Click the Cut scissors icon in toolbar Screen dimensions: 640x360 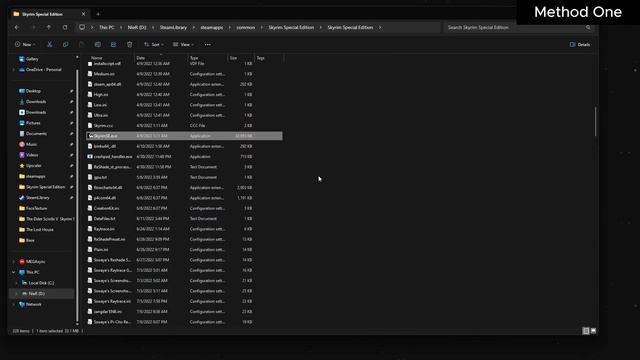coord(49,44)
